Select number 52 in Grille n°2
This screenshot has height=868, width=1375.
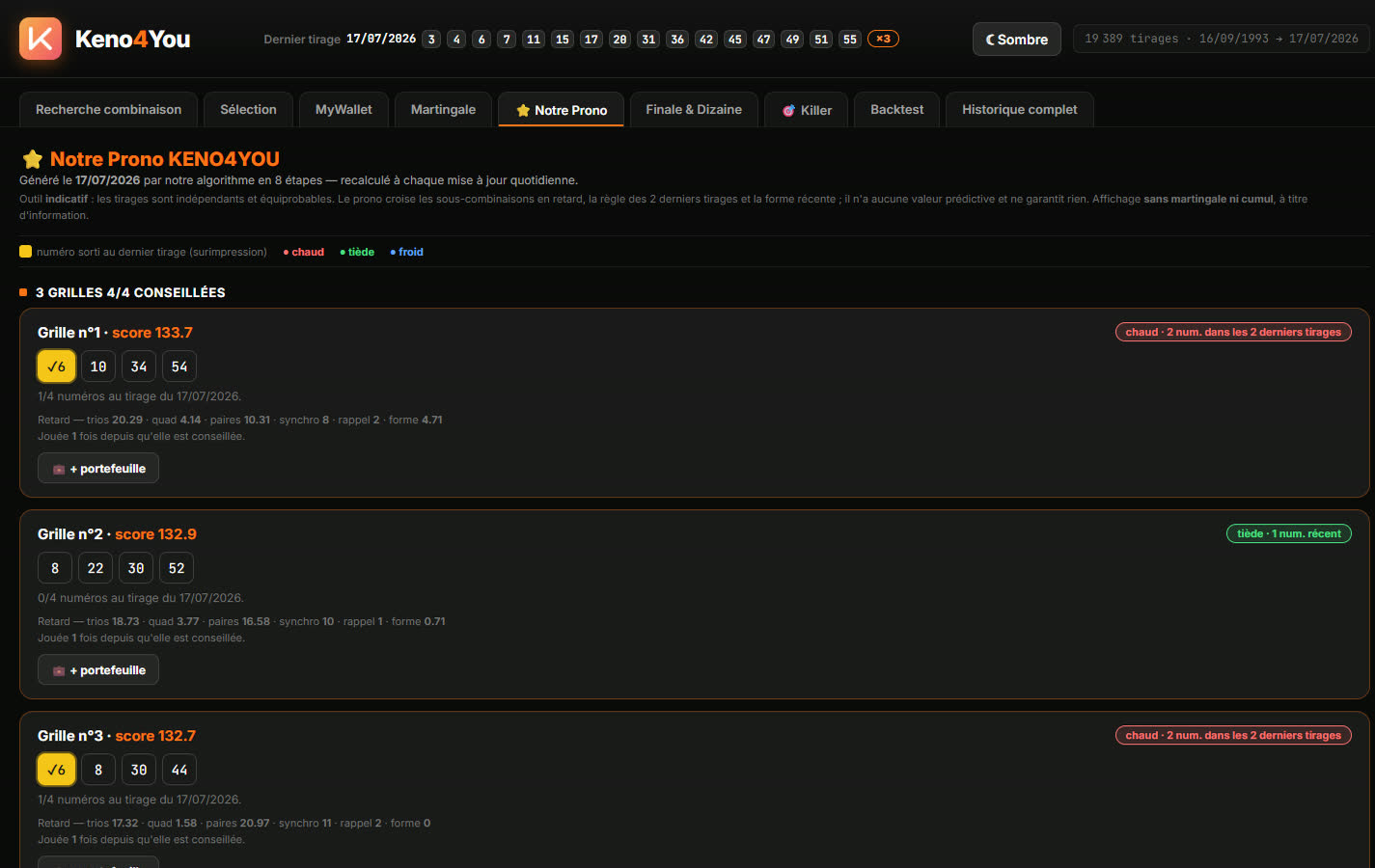(x=177, y=568)
